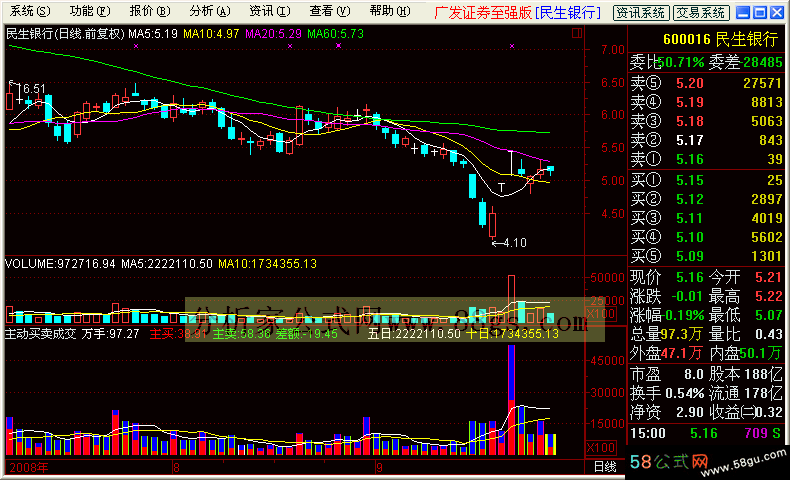Viewport: 790px width, 480px height.
Task: Click the 6.51 high price marker on chart
Action: coord(34,89)
